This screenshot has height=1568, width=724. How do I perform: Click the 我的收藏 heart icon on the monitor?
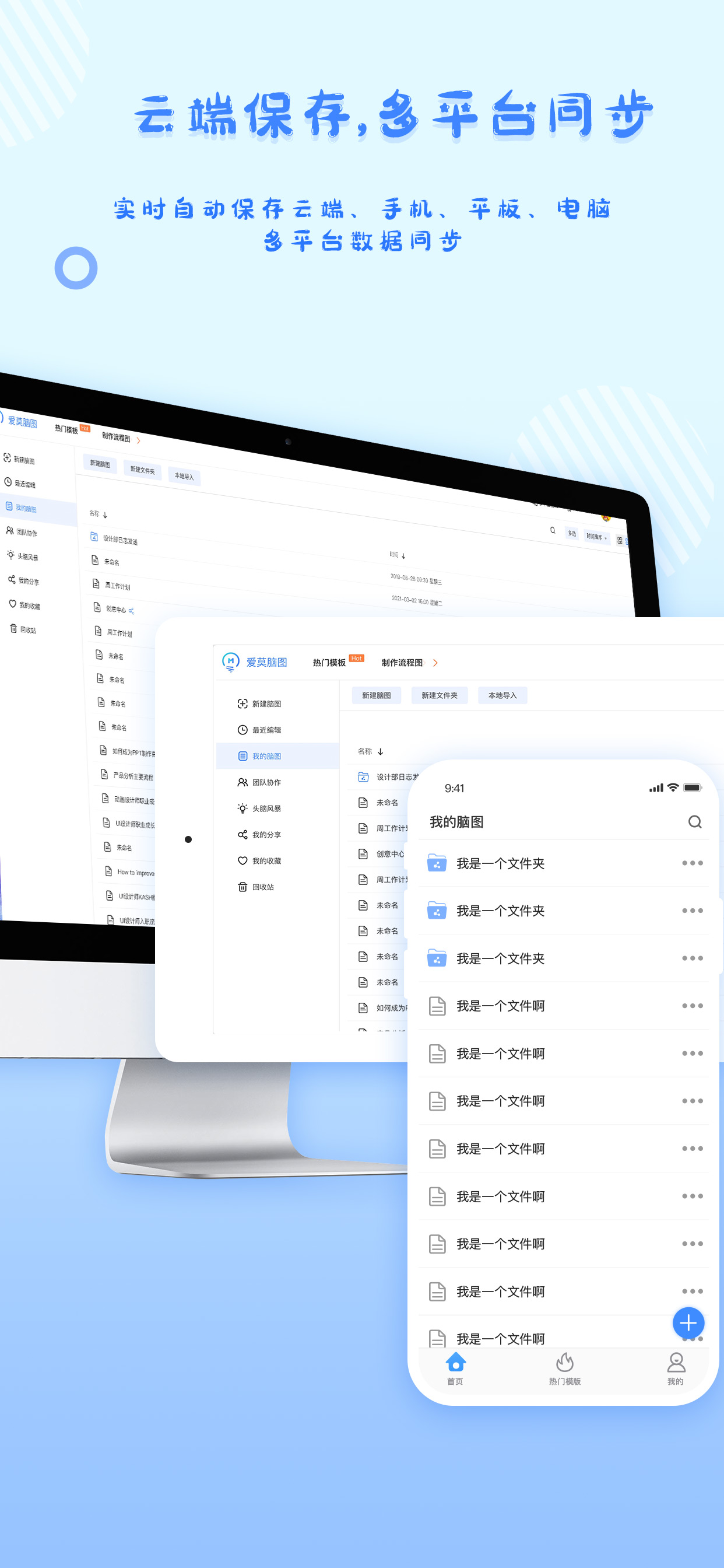coord(12,604)
